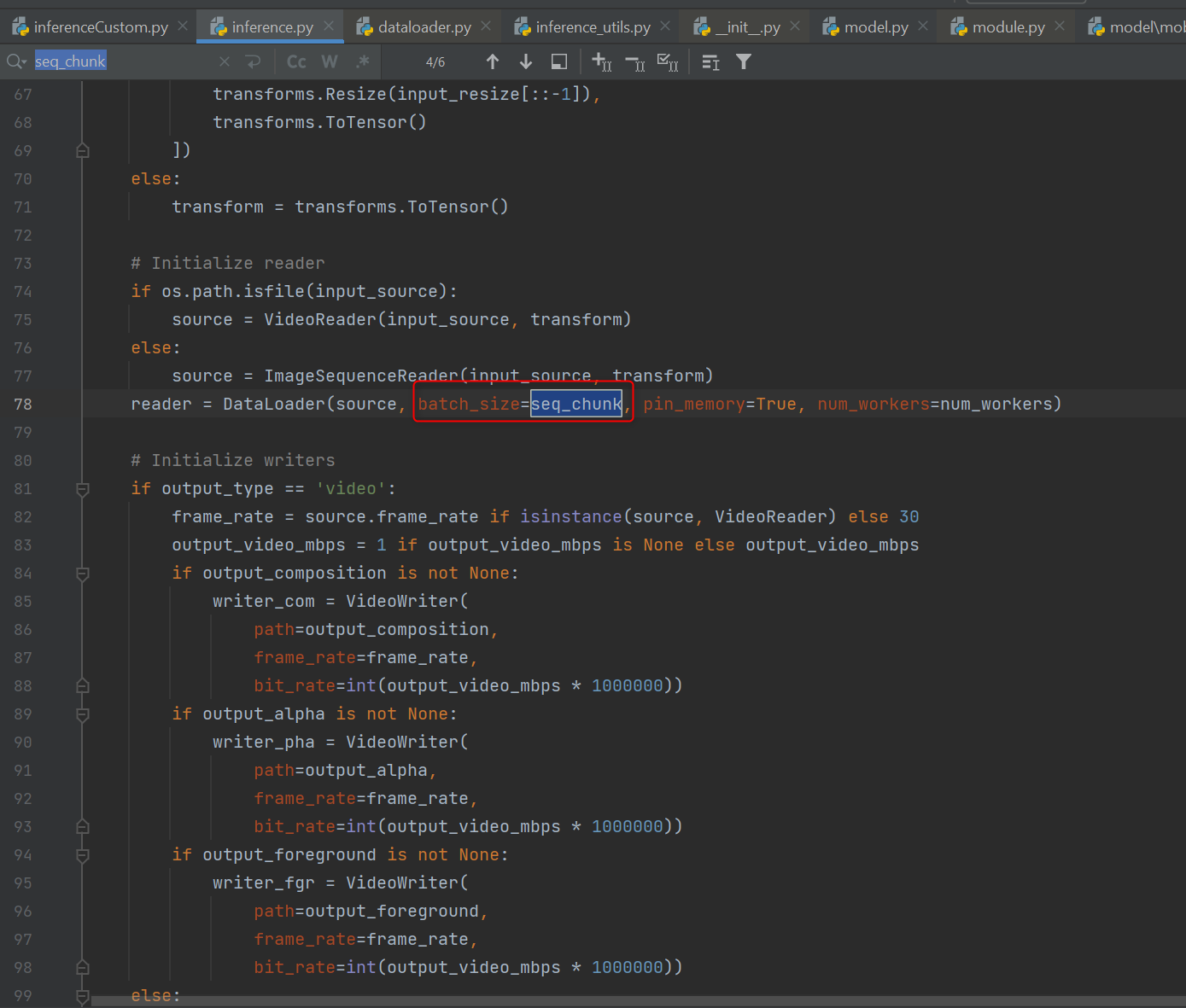Click 'num_workers' keyword on line 78
The height and width of the screenshot is (1008, 1186).
(873, 404)
